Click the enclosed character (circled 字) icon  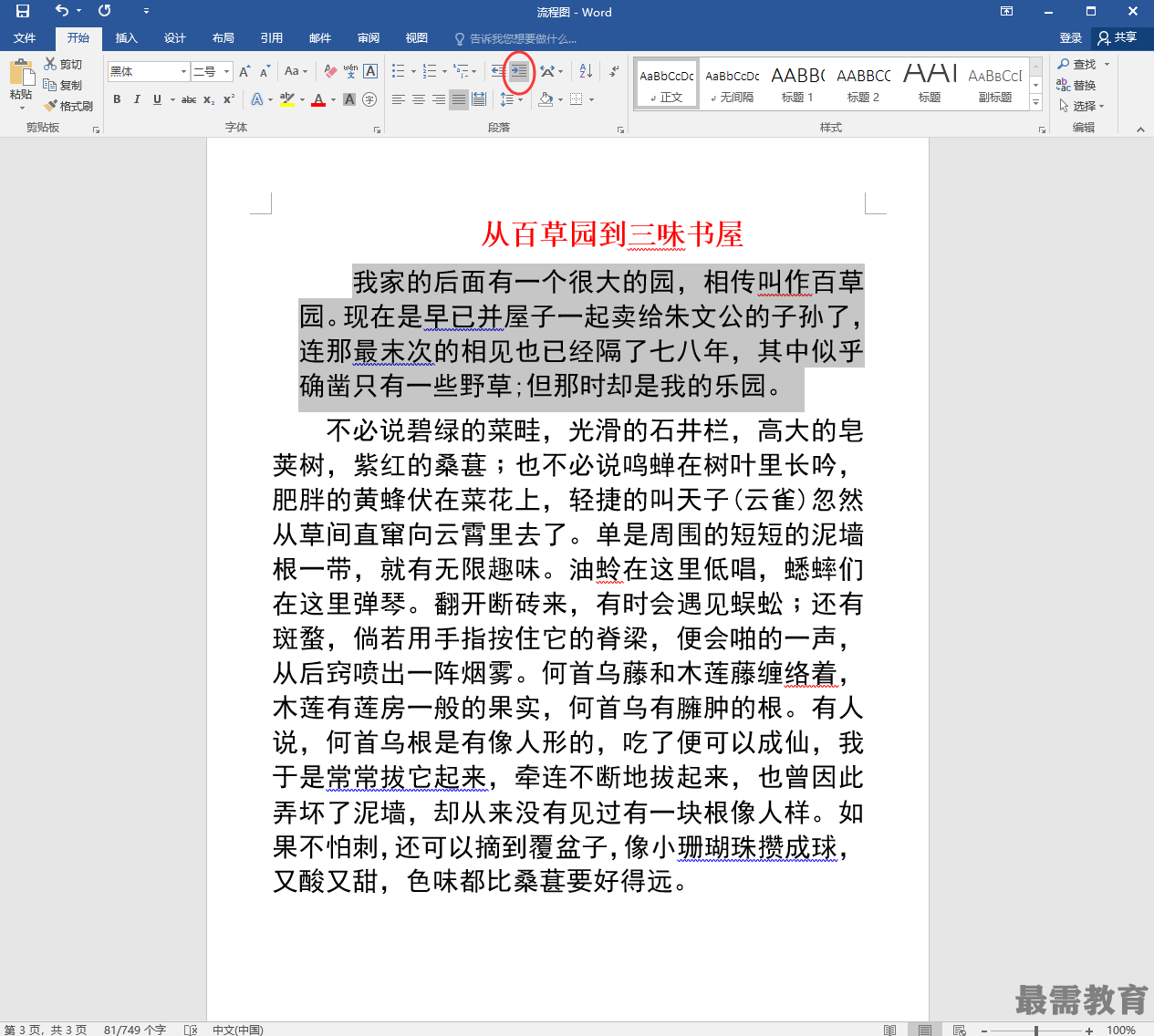point(369,99)
